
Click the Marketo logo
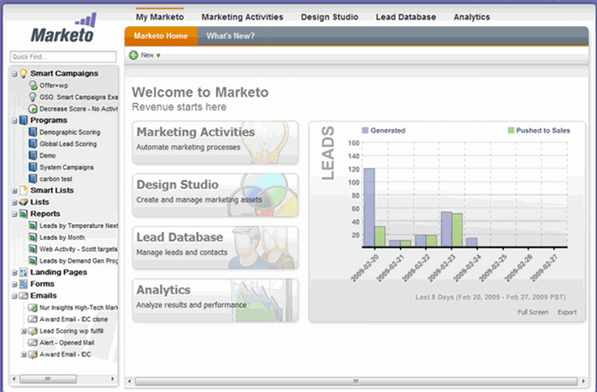point(64,28)
